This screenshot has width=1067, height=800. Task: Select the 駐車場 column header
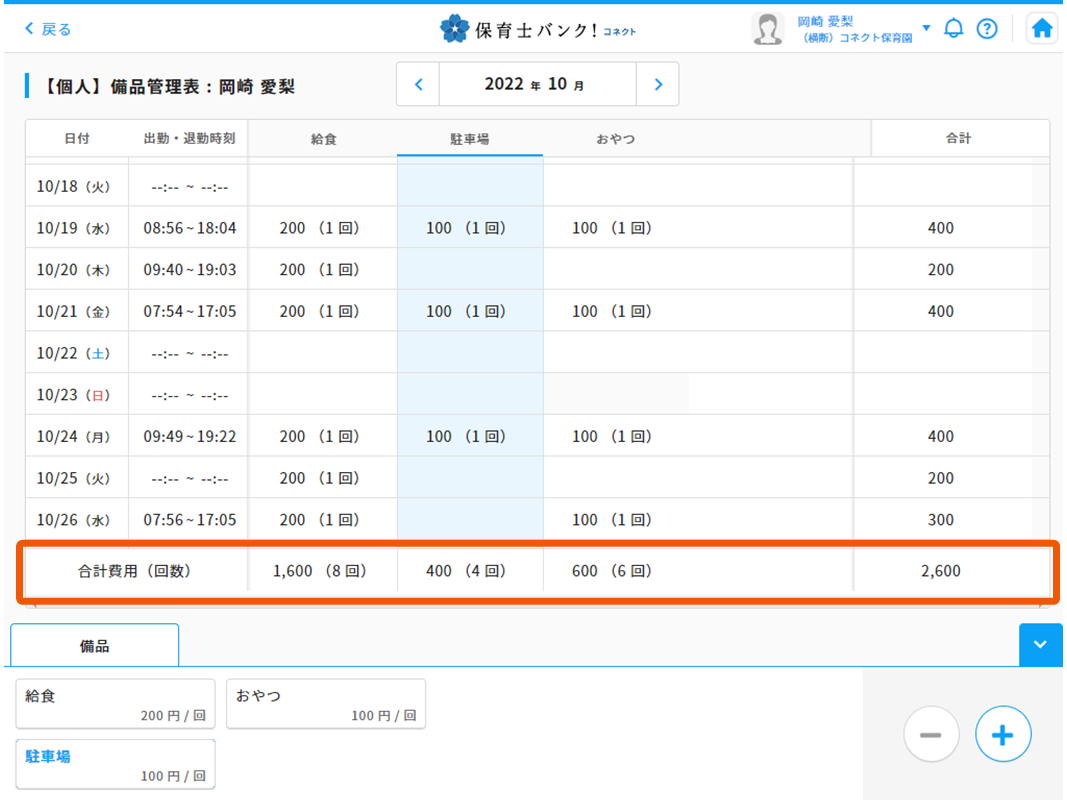pyautogui.click(x=469, y=139)
